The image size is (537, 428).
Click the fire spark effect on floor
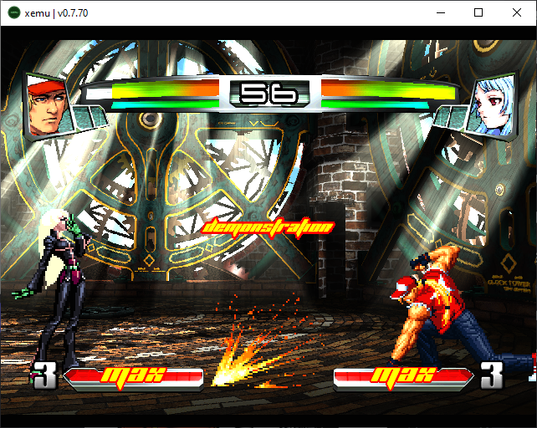click(257, 346)
